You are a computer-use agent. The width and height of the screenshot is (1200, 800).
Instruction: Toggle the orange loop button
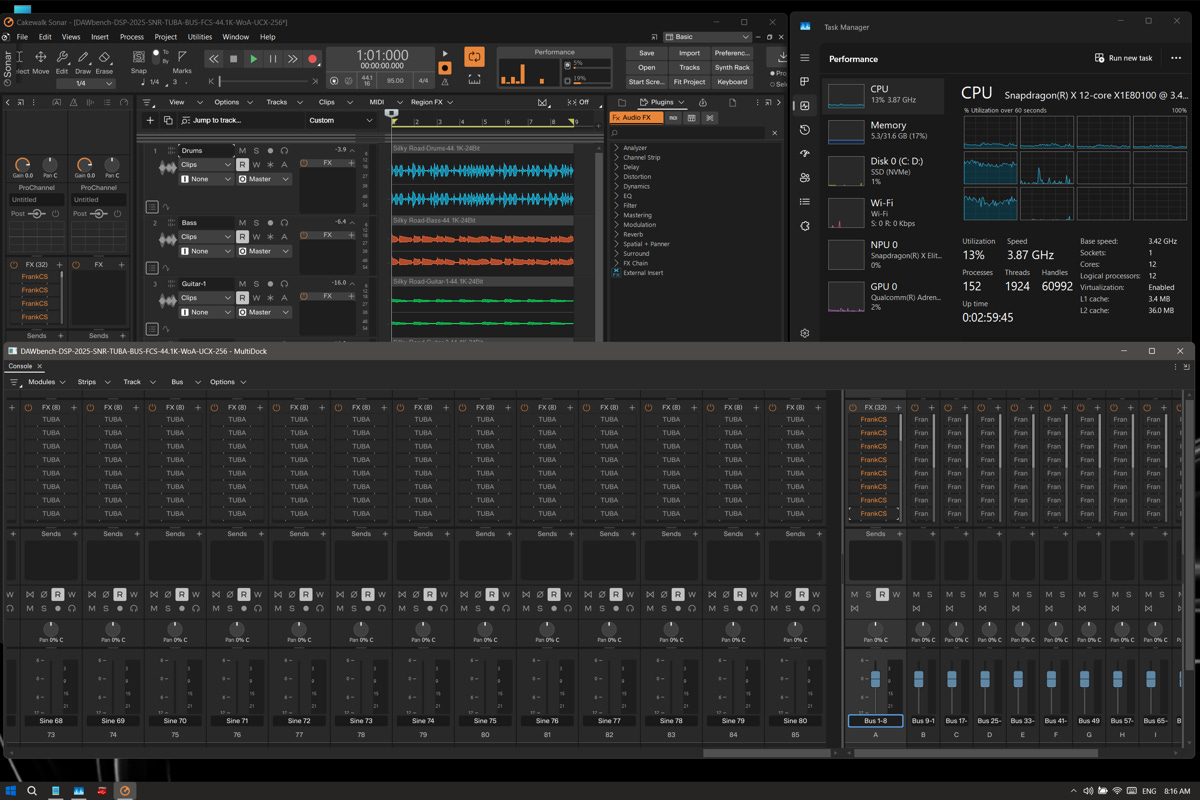(x=474, y=57)
